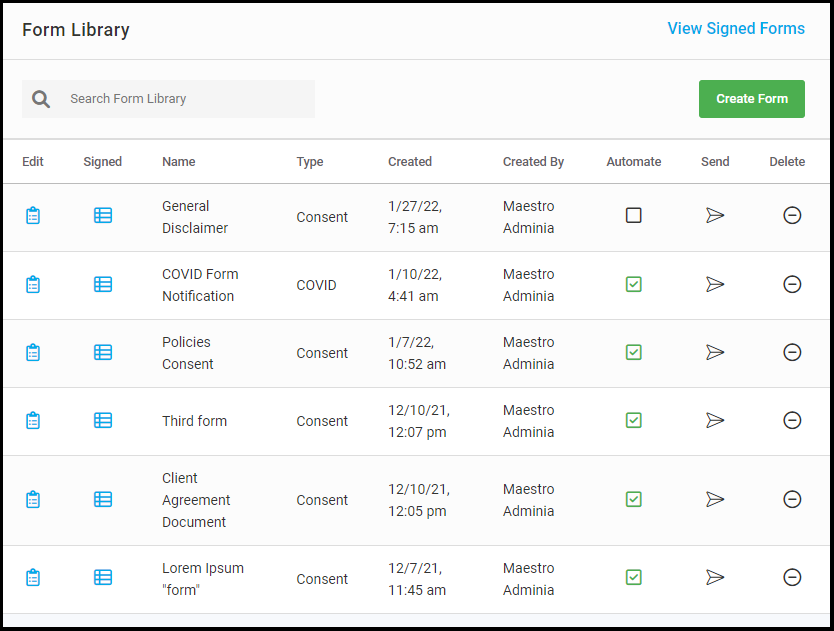The image size is (834, 631).
Task: Focus the Search Form Library field
Action: click(x=168, y=99)
